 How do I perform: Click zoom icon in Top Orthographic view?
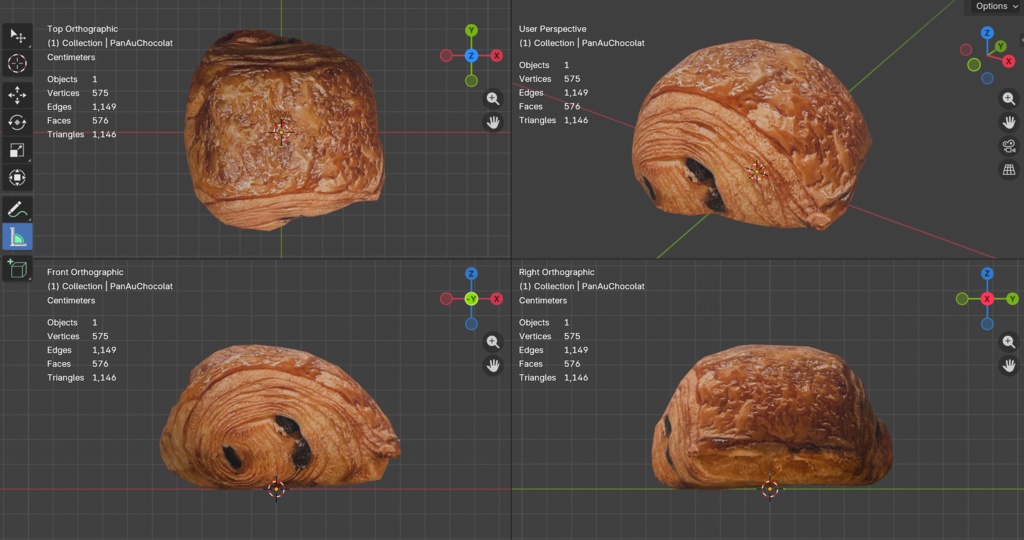pos(493,99)
